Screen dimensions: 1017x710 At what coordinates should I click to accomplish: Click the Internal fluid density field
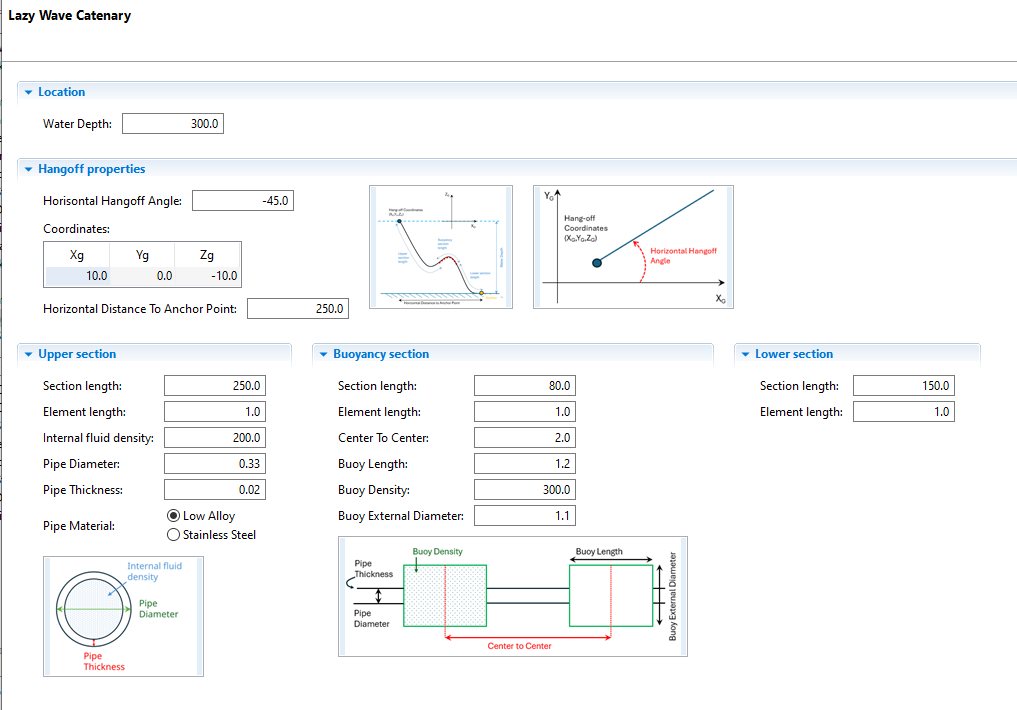pos(215,438)
